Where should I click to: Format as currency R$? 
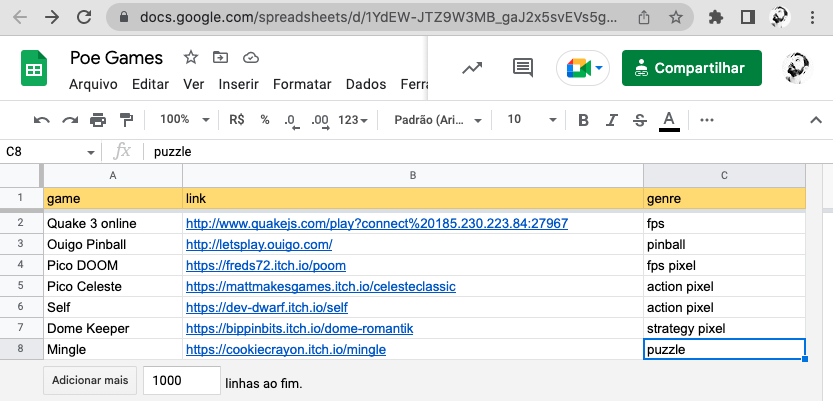[237, 120]
